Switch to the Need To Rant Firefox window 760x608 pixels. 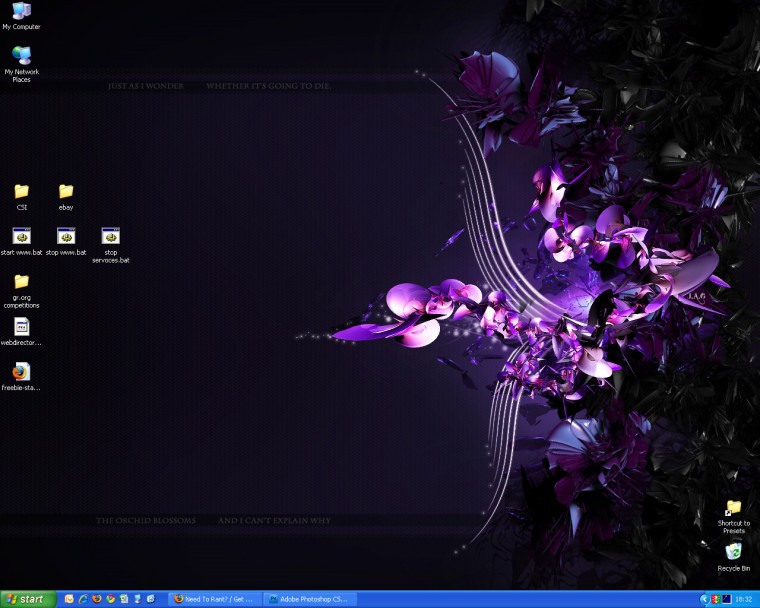215,599
